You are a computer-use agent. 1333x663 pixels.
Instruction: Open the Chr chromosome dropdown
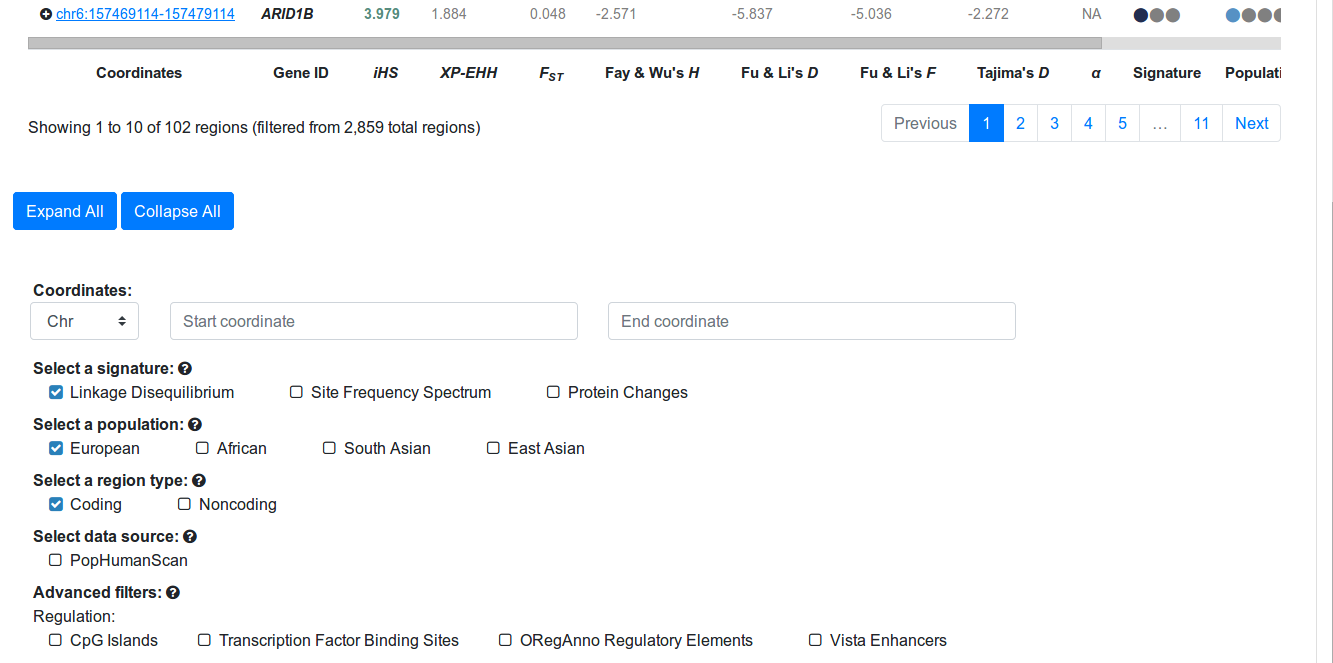[x=85, y=322]
